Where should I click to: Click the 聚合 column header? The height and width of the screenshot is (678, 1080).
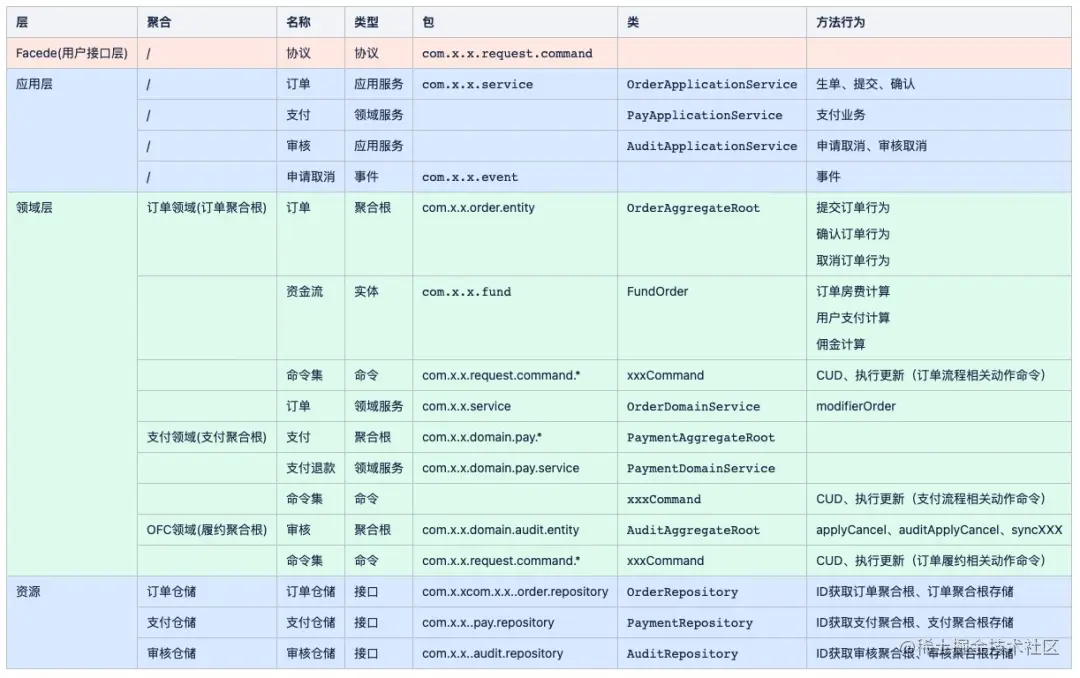coord(207,22)
